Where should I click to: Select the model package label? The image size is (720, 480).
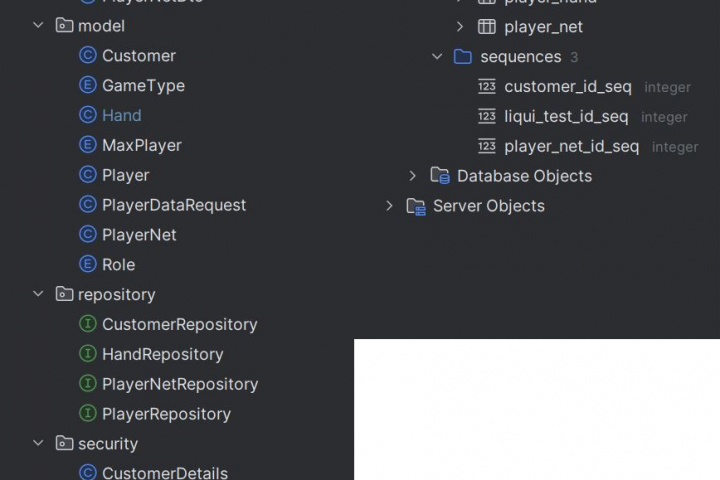coord(101,26)
